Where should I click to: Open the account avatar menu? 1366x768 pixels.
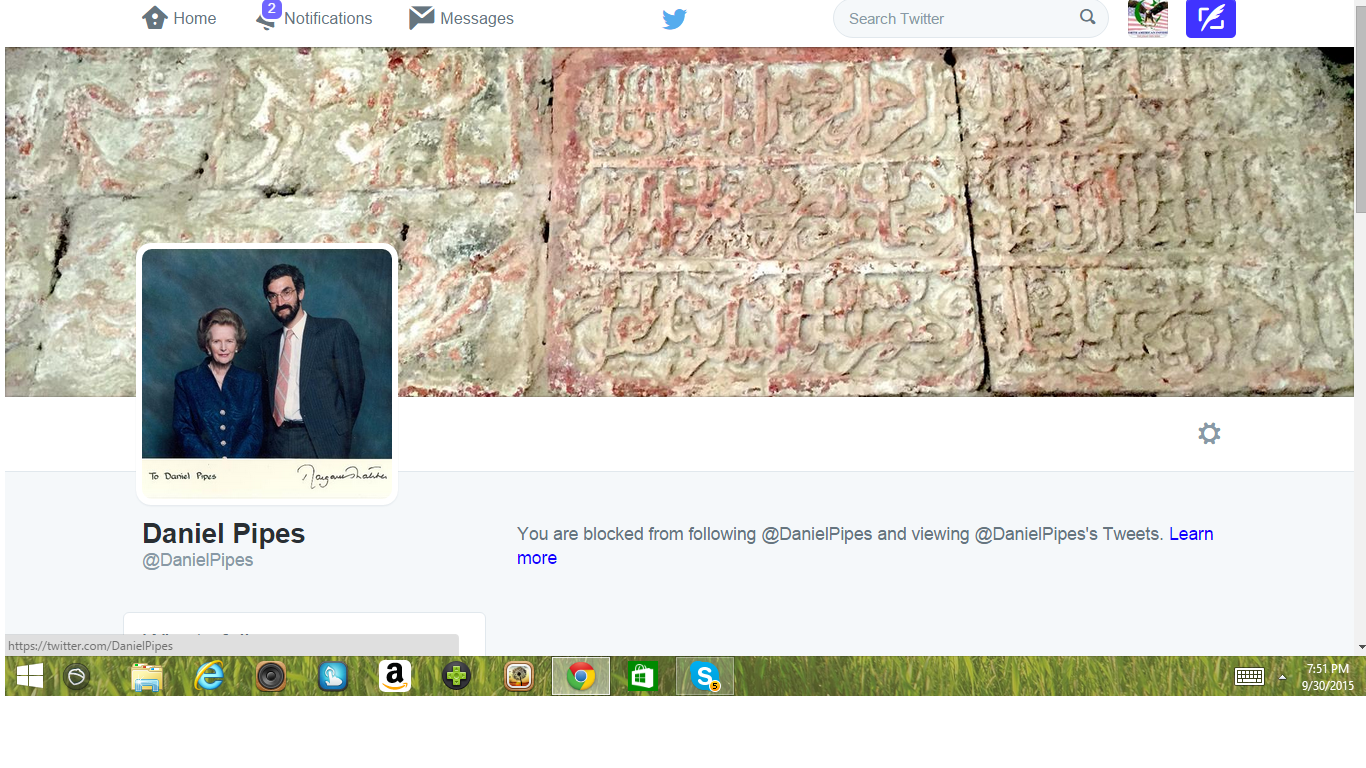tap(1147, 18)
